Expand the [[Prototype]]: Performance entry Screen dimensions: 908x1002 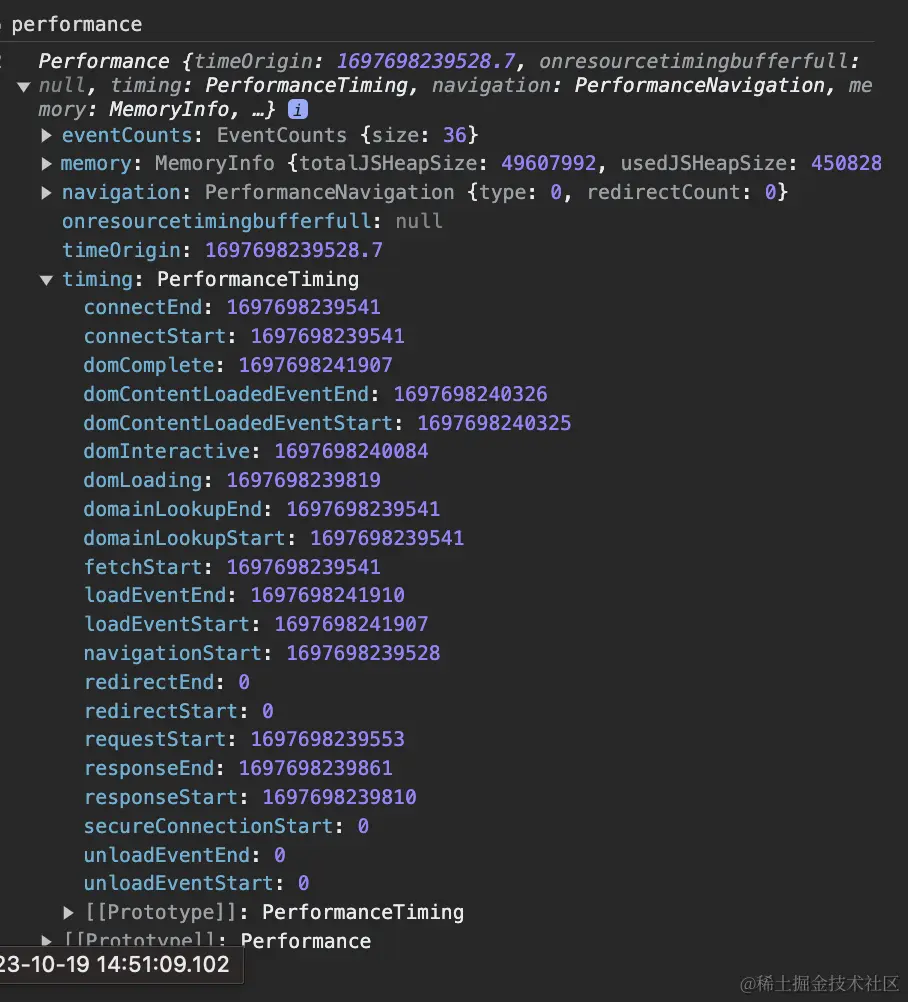click(x=46, y=941)
